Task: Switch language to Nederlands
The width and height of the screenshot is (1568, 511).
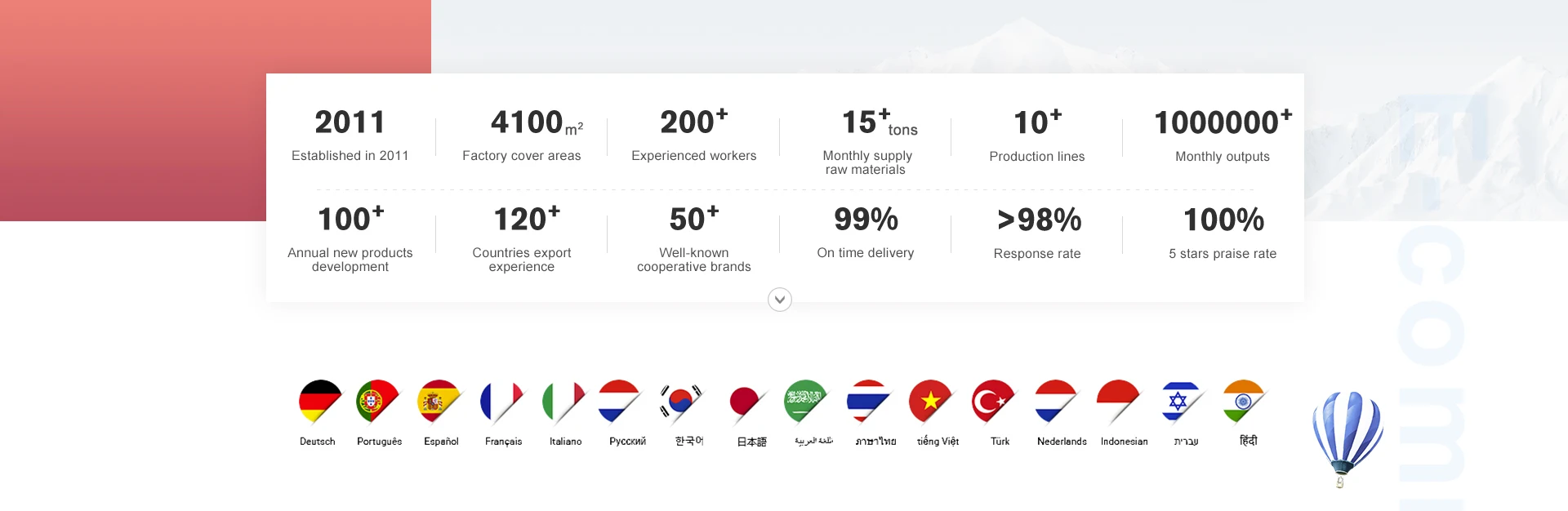Action: coord(1062,442)
